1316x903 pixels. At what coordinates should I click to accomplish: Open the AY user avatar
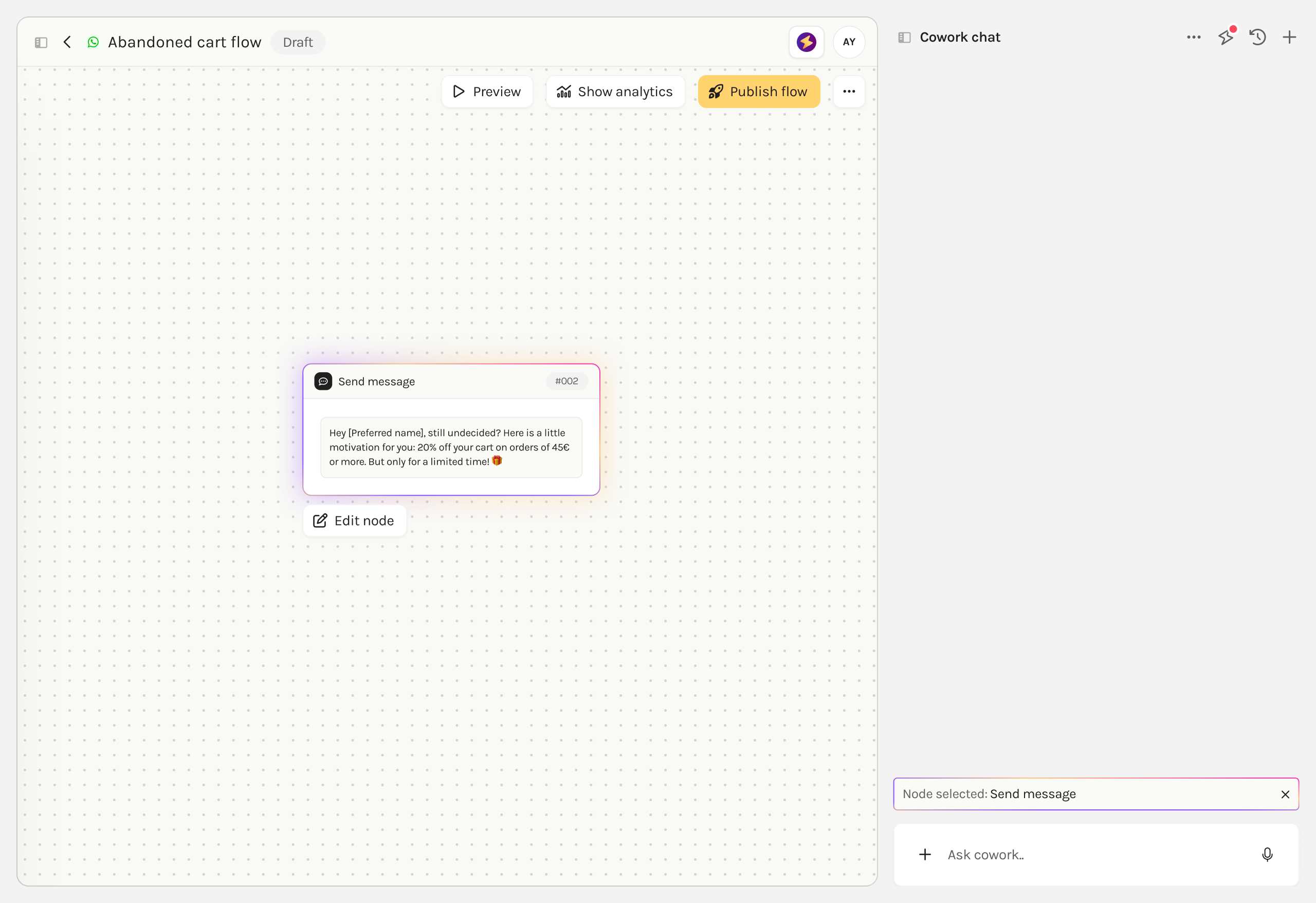coord(849,42)
